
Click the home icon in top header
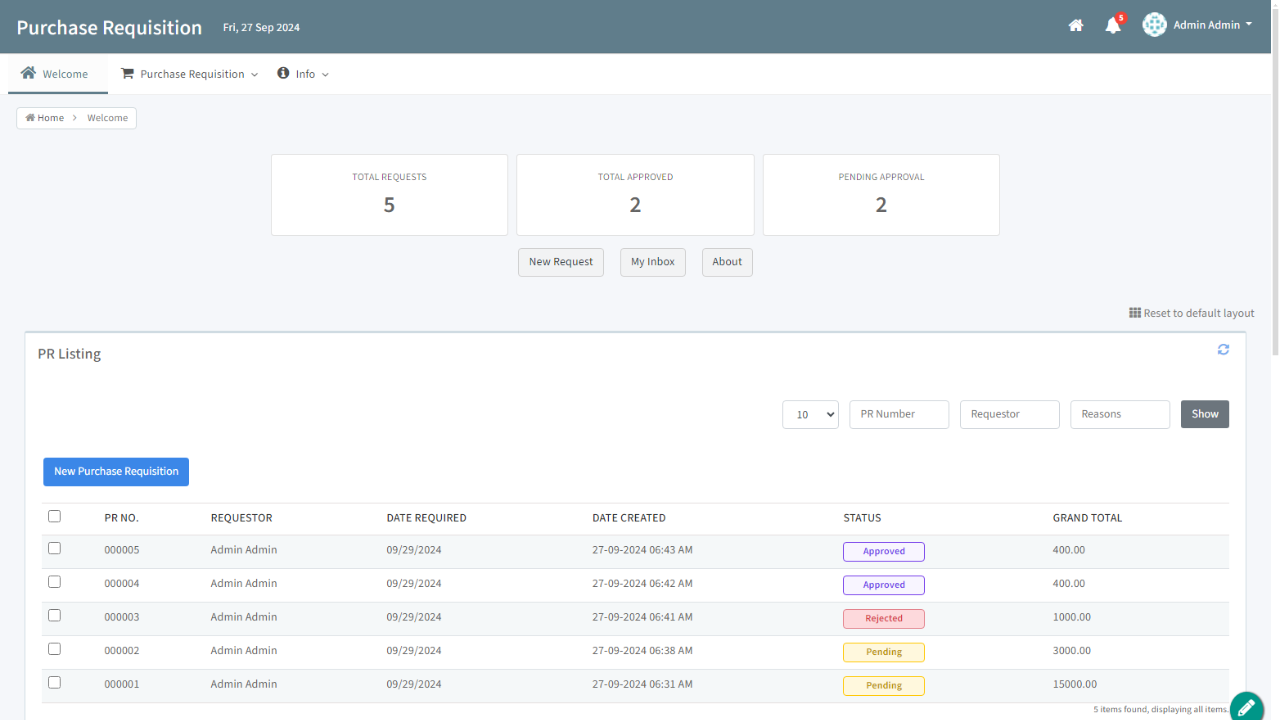(1076, 26)
